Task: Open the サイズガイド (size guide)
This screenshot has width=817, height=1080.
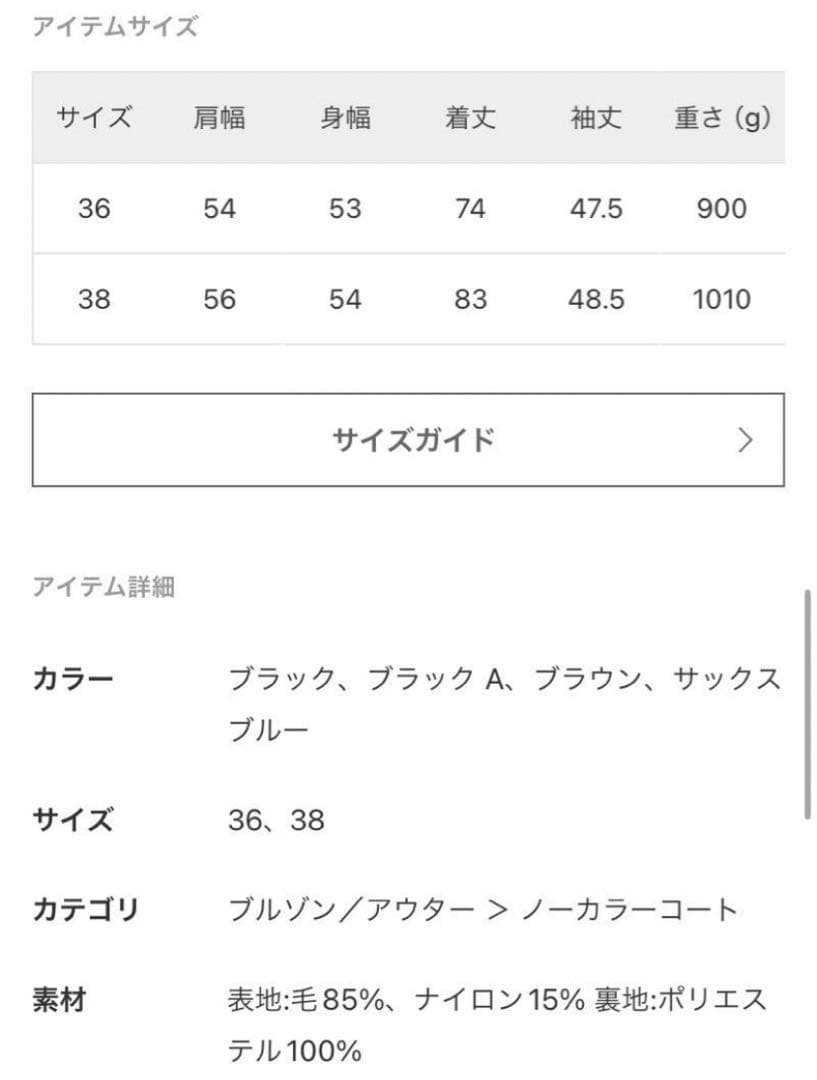Action: tap(410, 440)
